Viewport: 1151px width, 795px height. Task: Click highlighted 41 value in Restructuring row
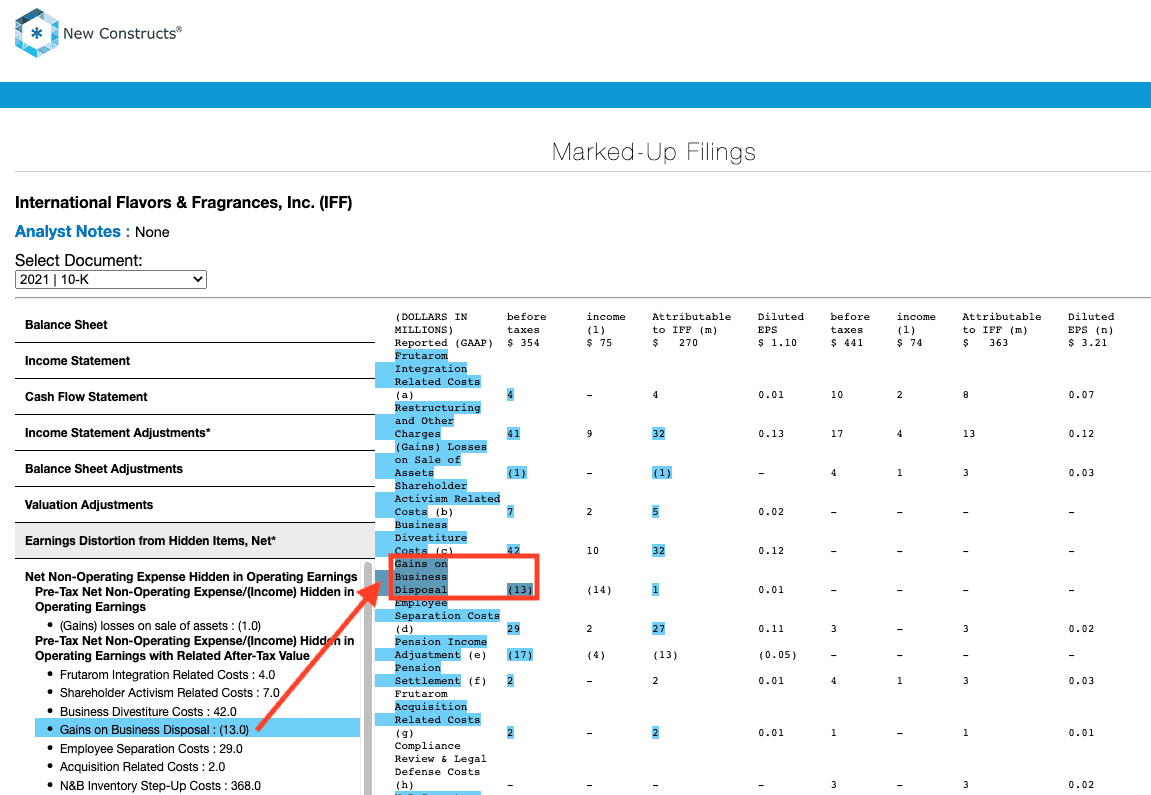(x=513, y=434)
